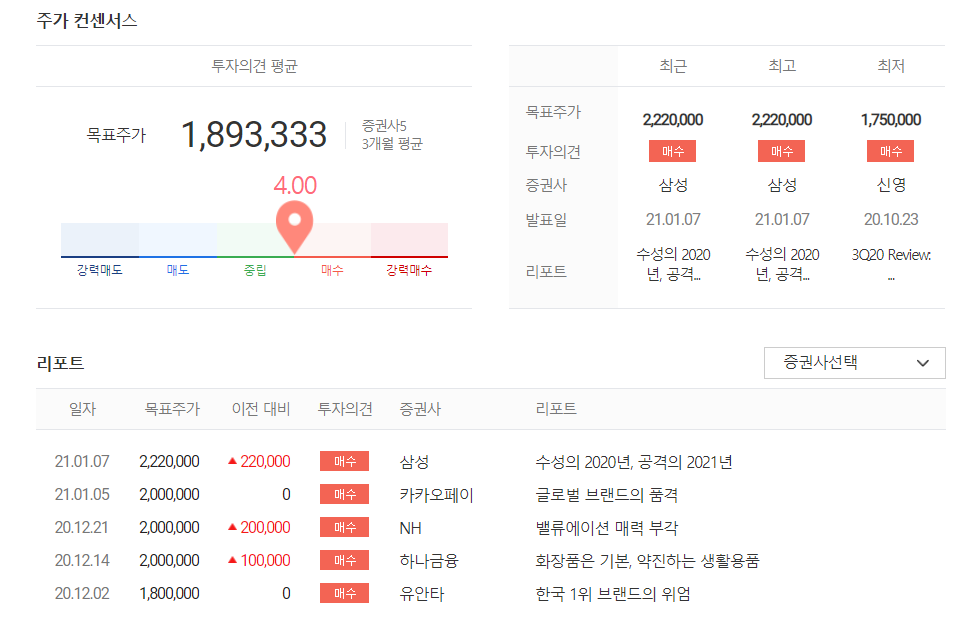Click the 일자 column header
The height and width of the screenshot is (624, 970).
(x=82, y=409)
